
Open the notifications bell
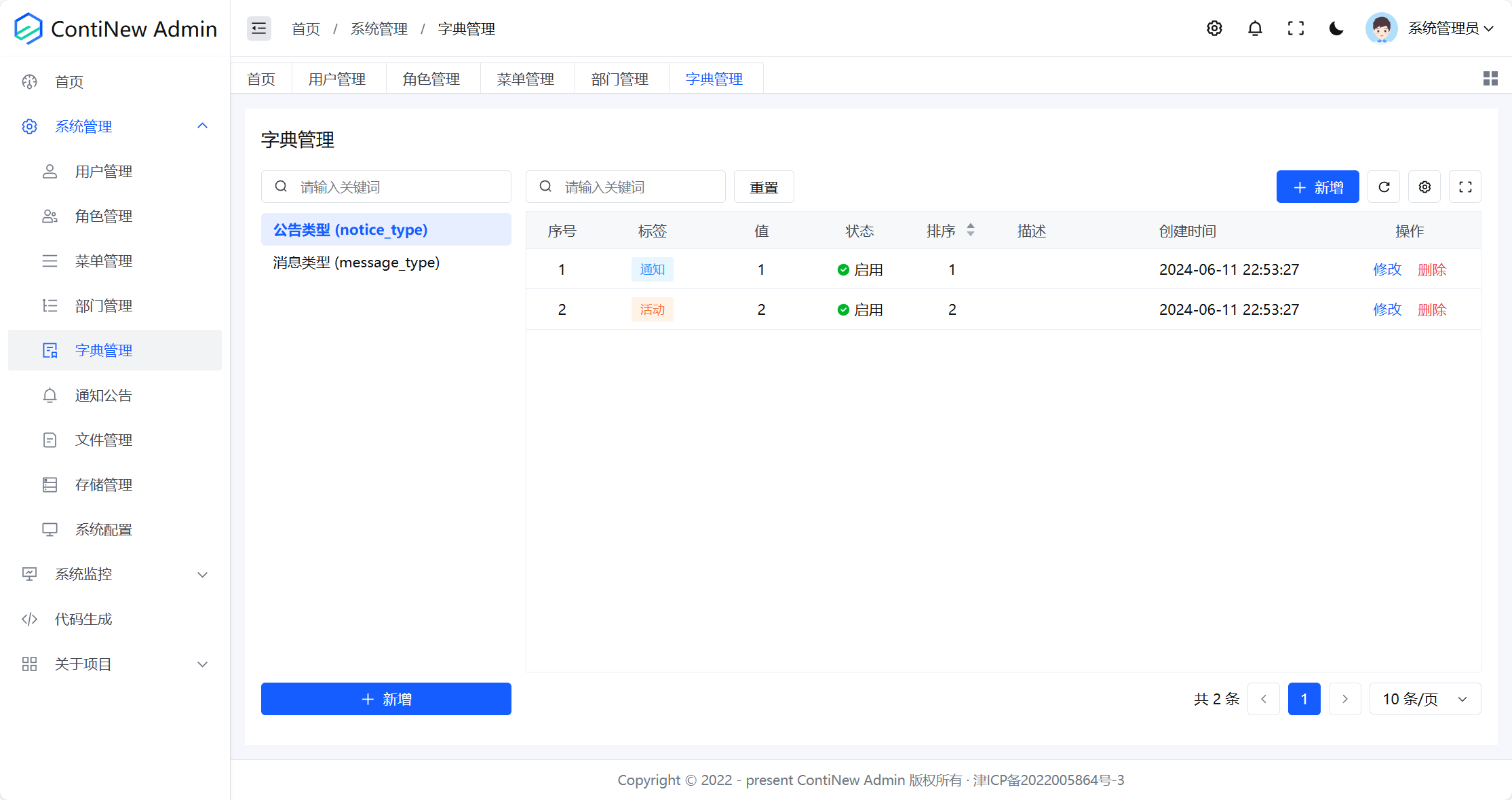[x=1255, y=28]
